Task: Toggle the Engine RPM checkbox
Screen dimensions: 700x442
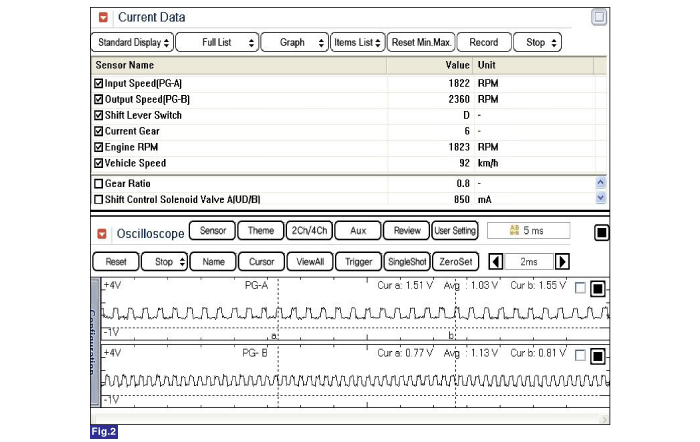Action: pos(98,147)
